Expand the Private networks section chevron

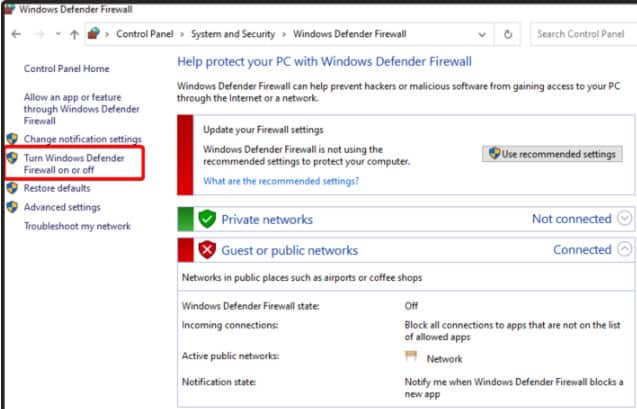pyautogui.click(x=626, y=219)
